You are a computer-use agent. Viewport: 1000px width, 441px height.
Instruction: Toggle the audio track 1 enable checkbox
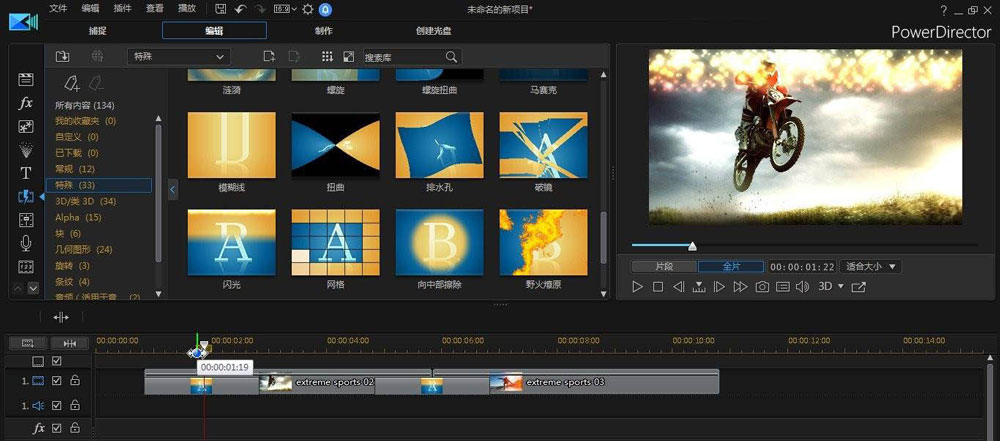click(57, 405)
